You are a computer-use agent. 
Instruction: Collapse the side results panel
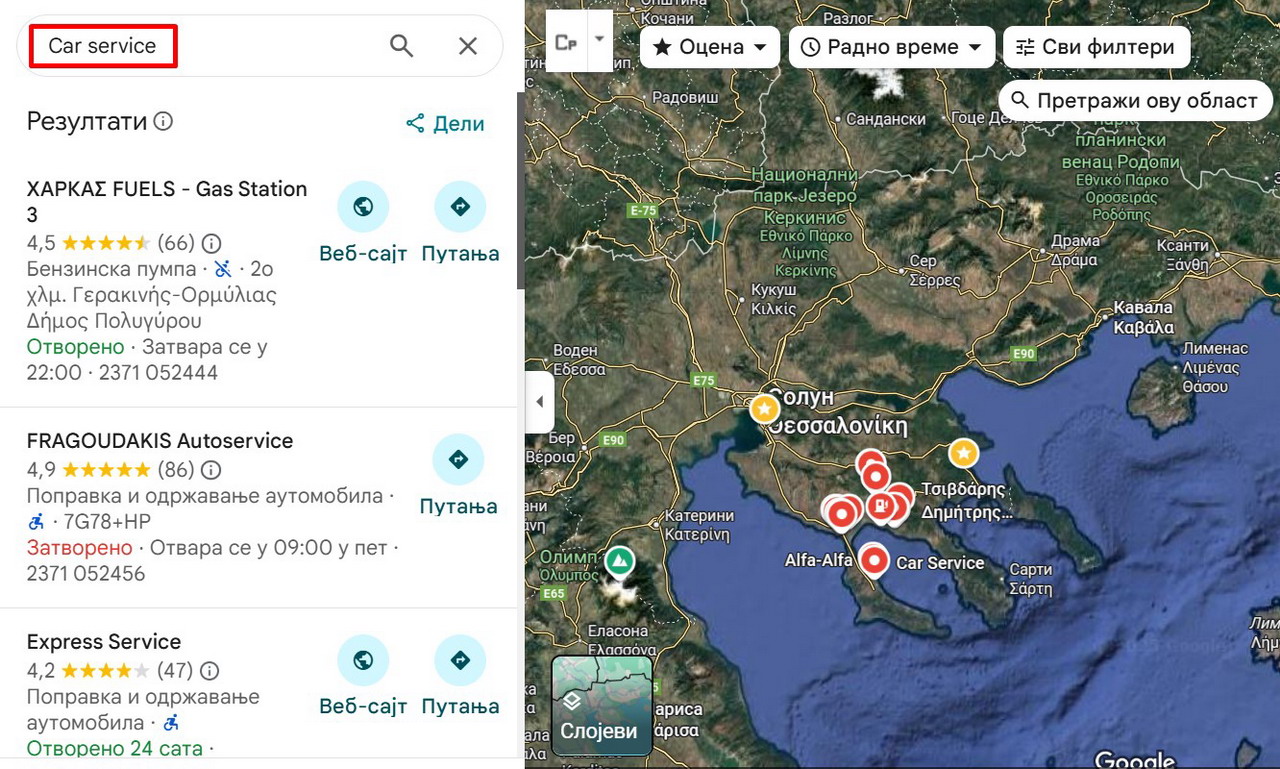point(540,402)
